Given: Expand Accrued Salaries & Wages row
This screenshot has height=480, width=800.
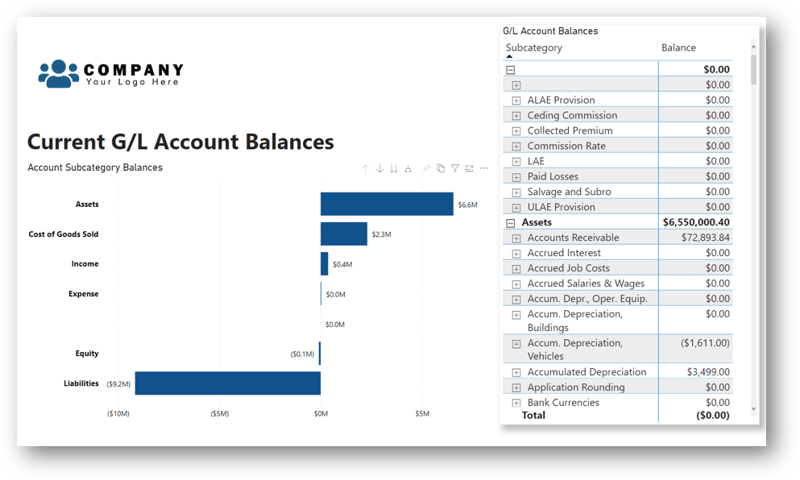Looking at the screenshot, I should coord(516,284).
